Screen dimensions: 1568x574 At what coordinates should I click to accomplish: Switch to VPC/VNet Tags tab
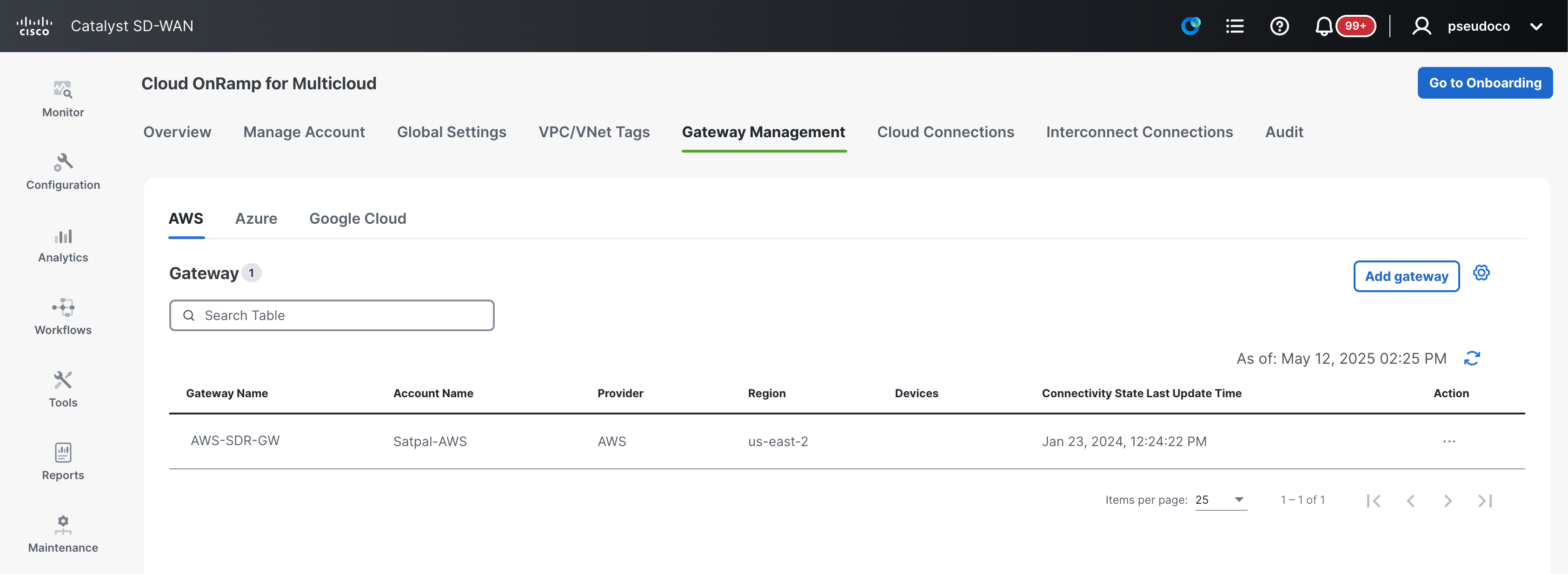(x=593, y=132)
